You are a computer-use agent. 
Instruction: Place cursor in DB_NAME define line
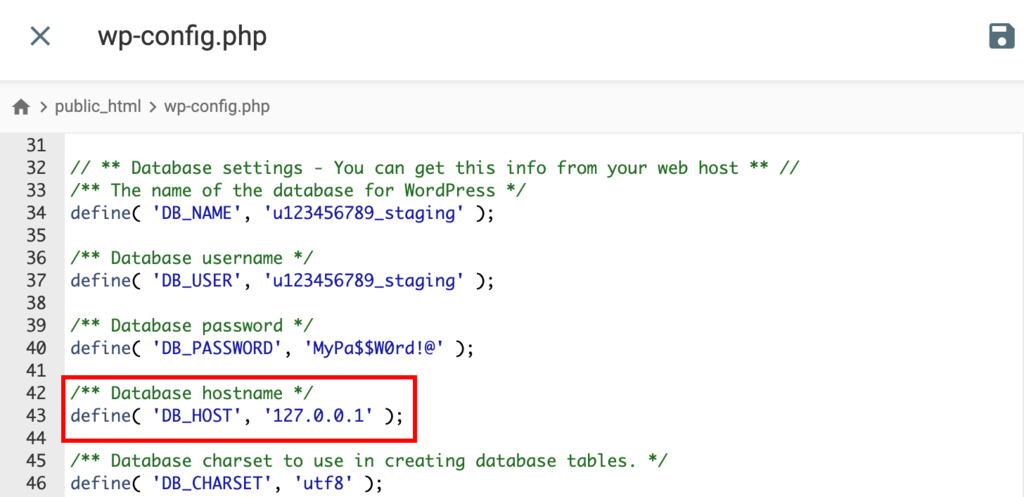282,212
